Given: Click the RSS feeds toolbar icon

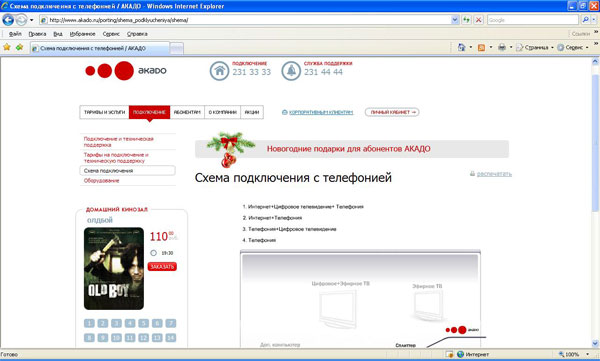Looking at the screenshot, I should pos(481,47).
